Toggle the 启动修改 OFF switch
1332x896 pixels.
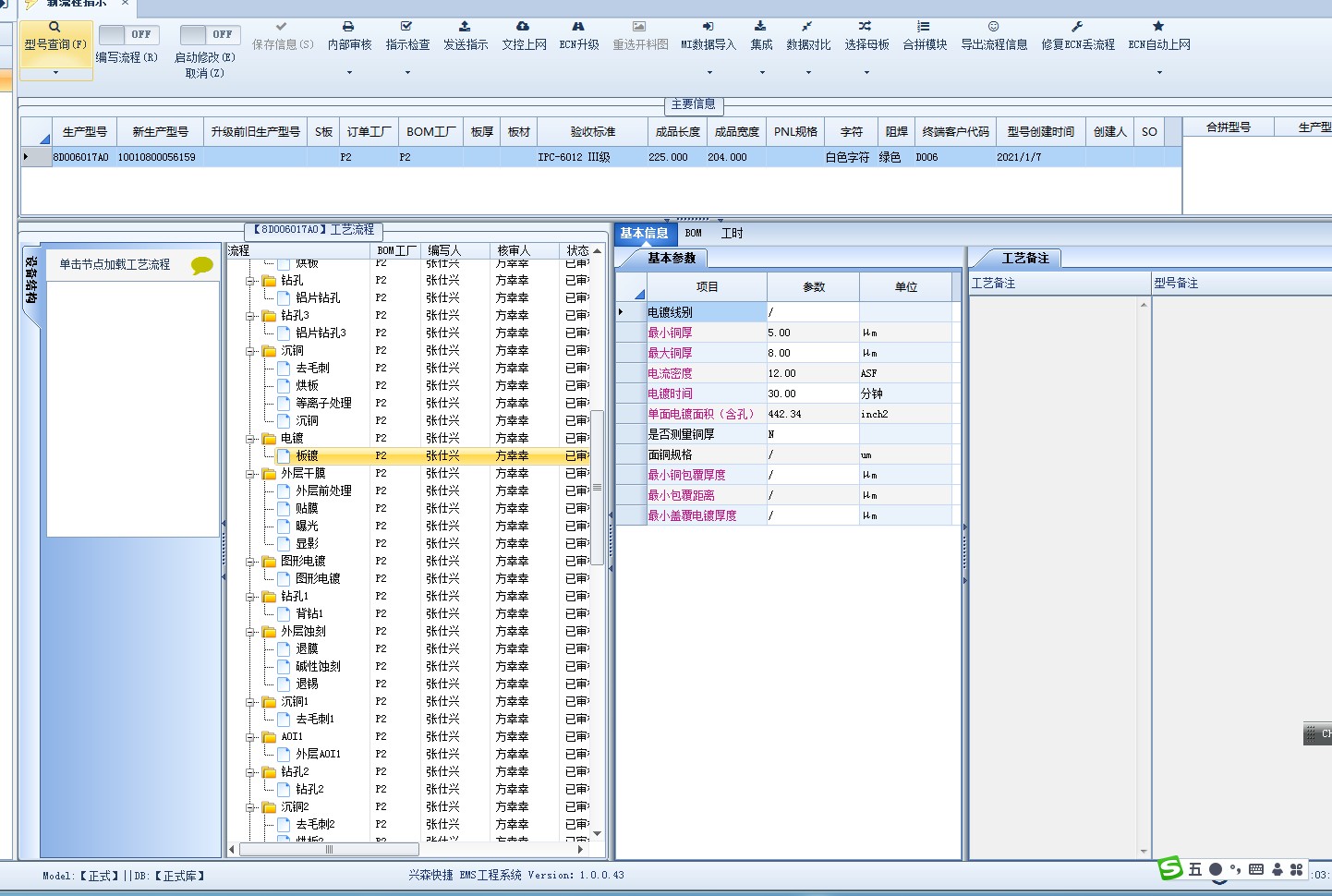[210, 34]
